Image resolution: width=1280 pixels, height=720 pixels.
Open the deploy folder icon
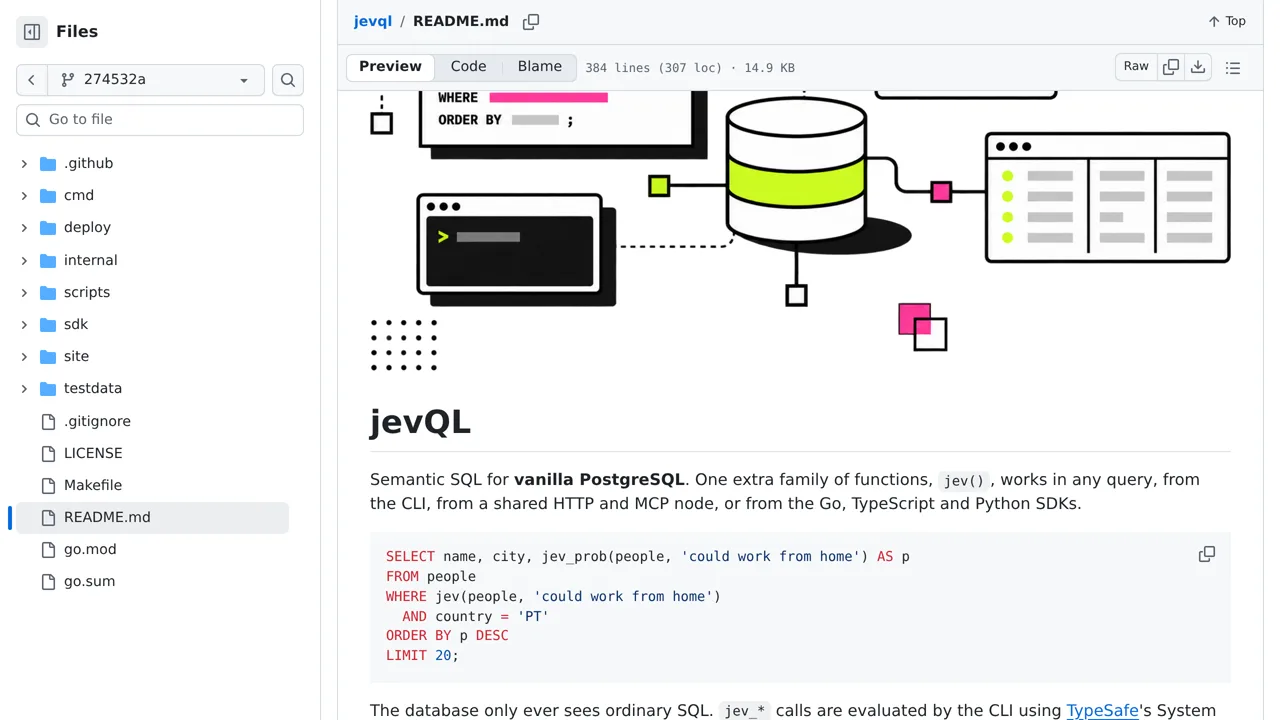click(48, 228)
